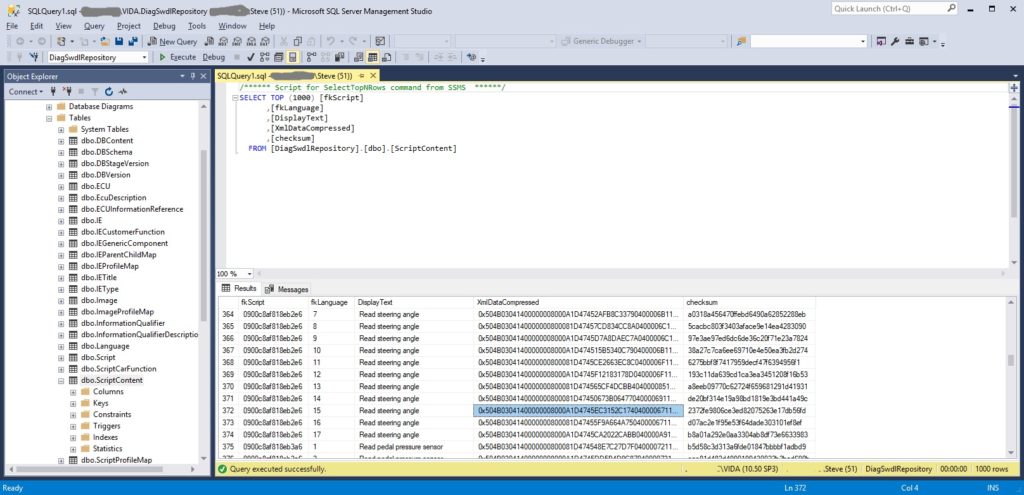Viewport: 1024px width, 495px height.
Task: Close the SQLQuery1.sql tab
Action: coord(374,76)
